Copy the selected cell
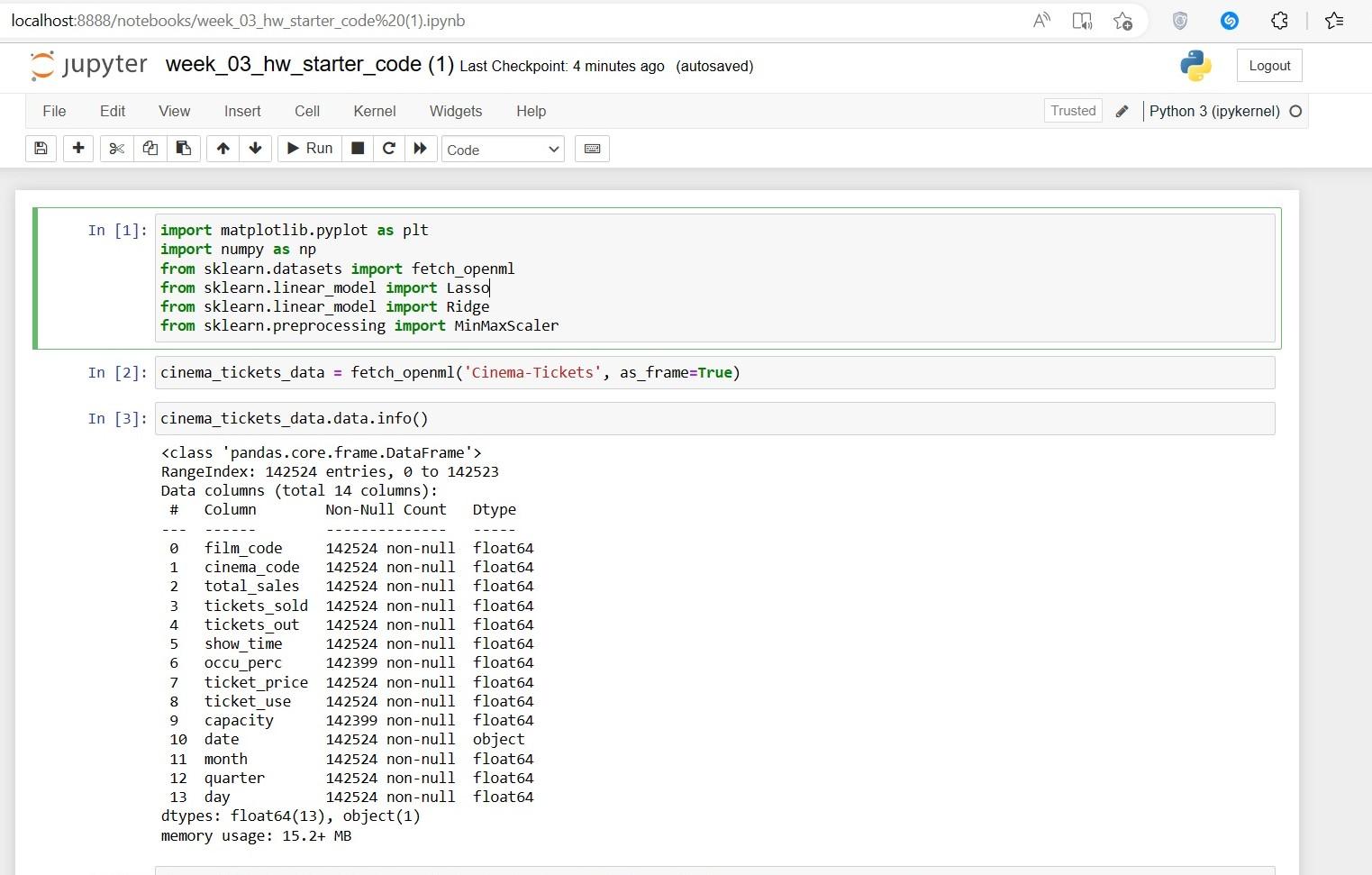Screen dimensions: 1372x875 (150, 149)
